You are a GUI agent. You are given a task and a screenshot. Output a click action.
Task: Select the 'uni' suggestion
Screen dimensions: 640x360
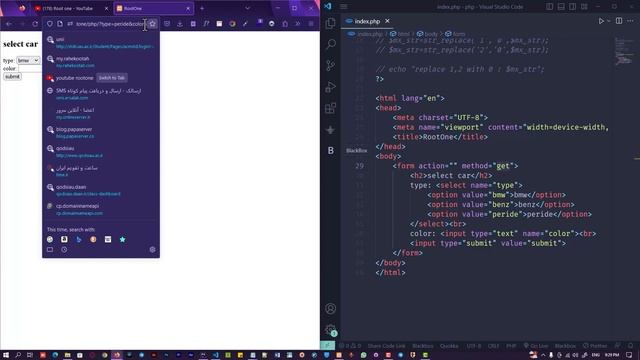pos(101,42)
